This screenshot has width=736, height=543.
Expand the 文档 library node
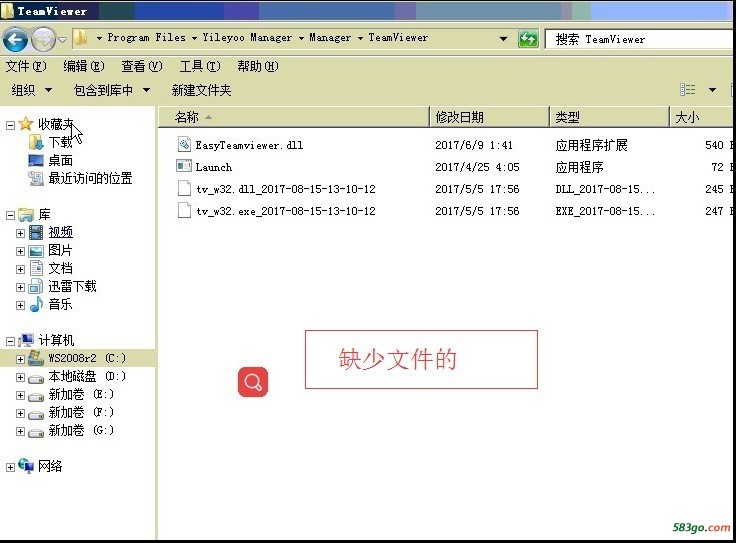(20, 269)
